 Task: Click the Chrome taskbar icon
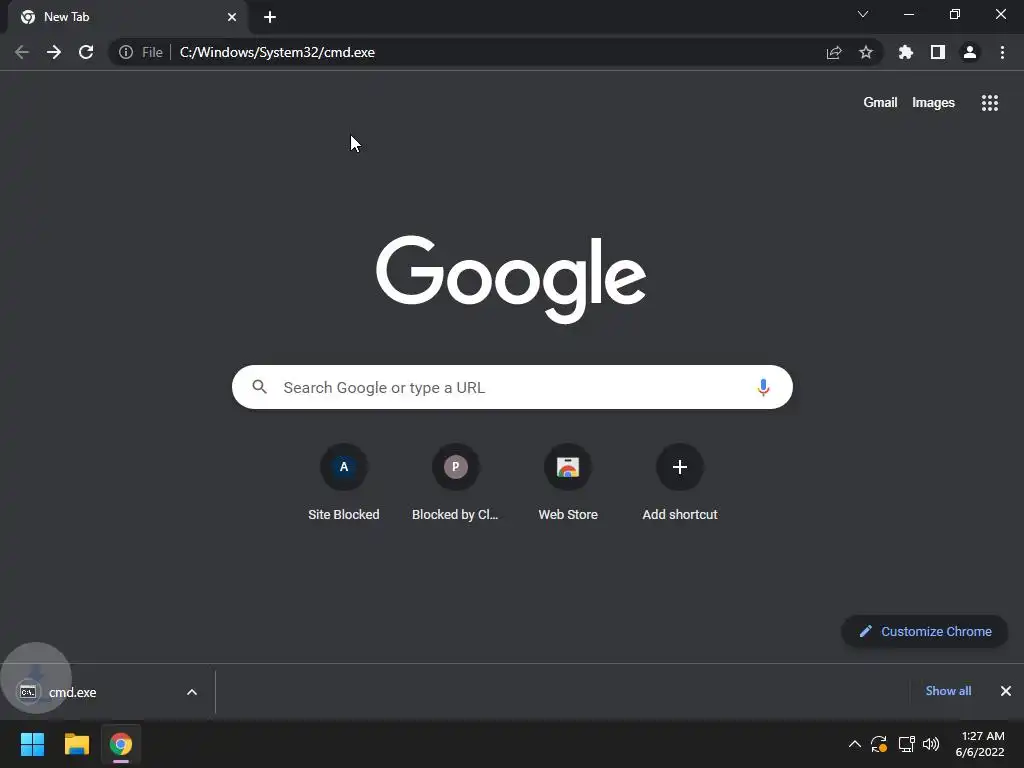121,744
